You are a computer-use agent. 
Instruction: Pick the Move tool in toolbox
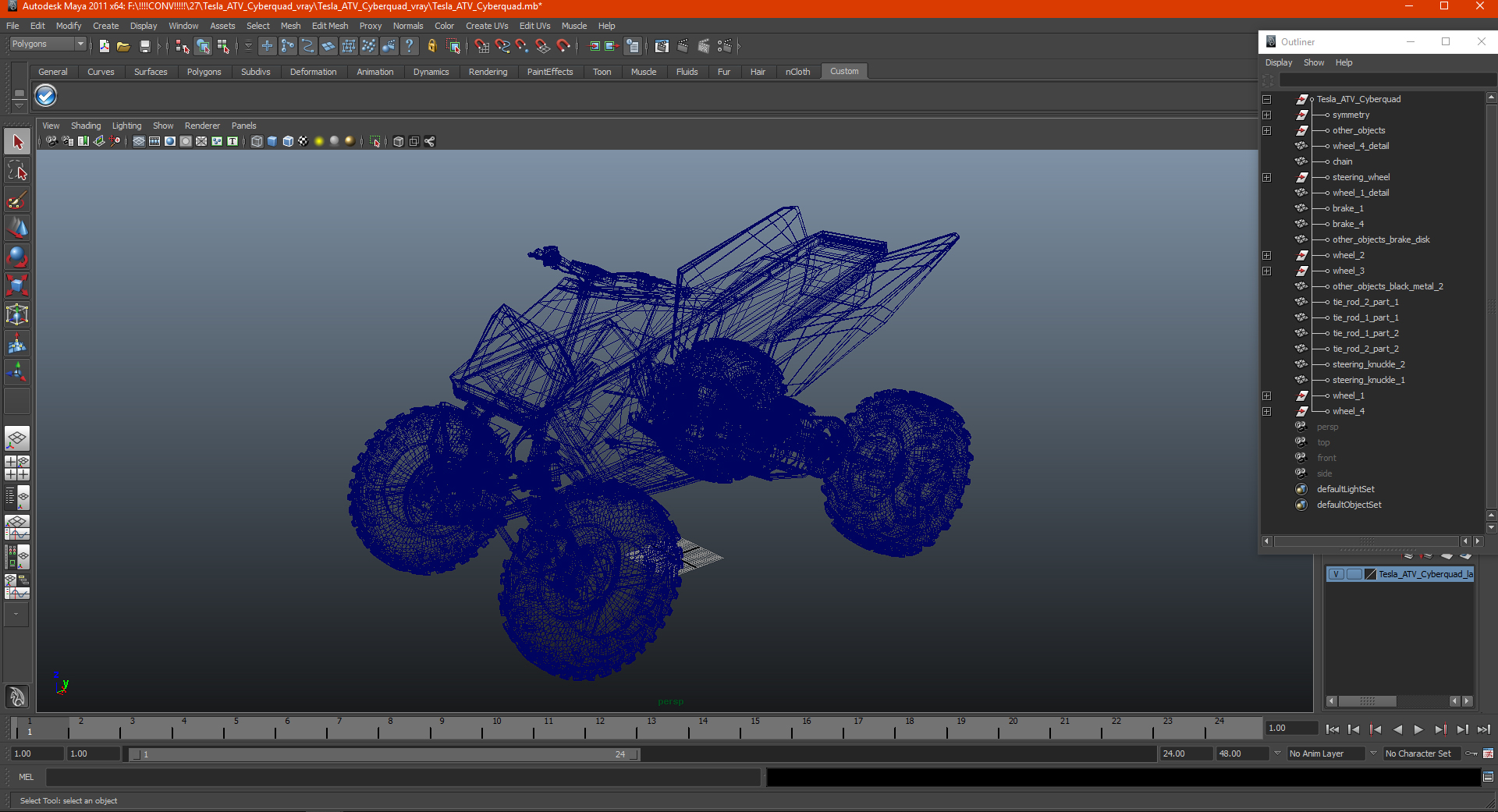[x=17, y=228]
